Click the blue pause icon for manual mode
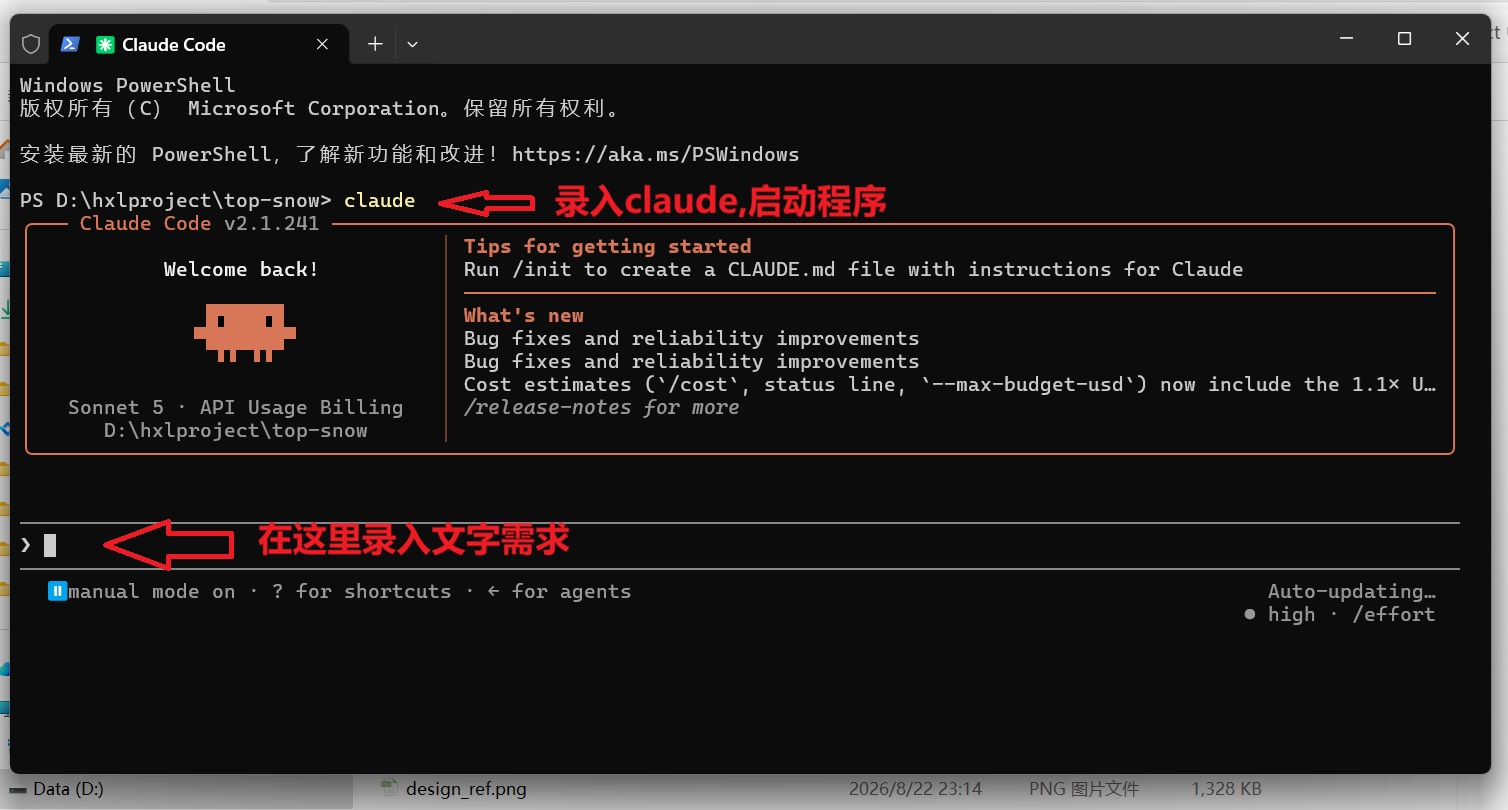 tap(57, 592)
